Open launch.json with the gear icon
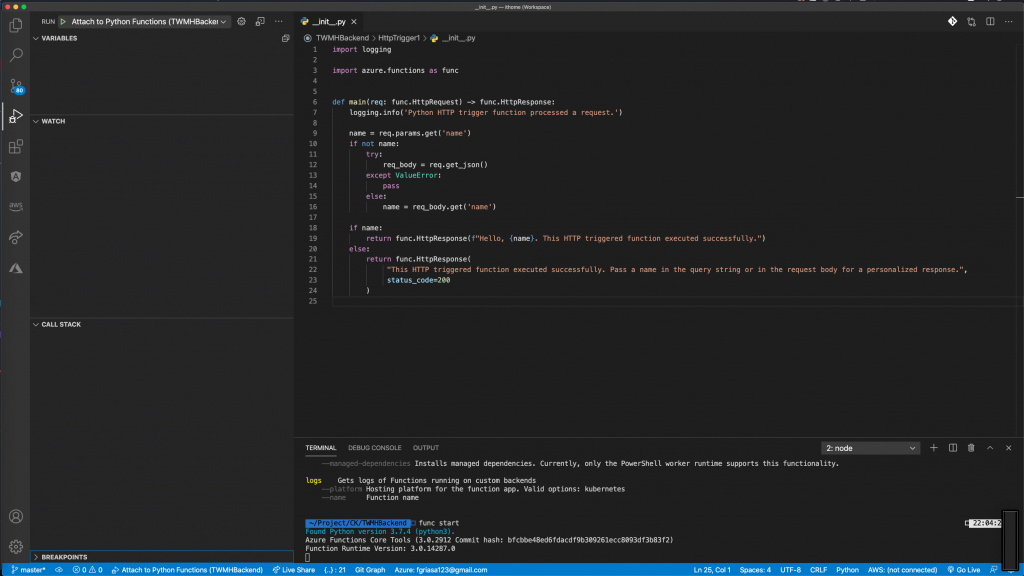Viewport: 1024px width, 576px height. [241, 21]
